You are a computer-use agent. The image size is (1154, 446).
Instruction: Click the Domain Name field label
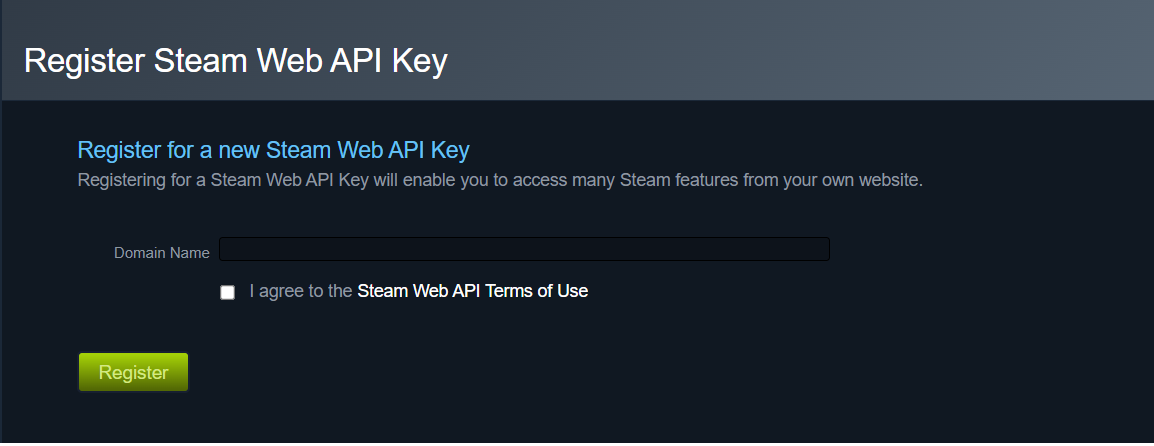coord(161,253)
